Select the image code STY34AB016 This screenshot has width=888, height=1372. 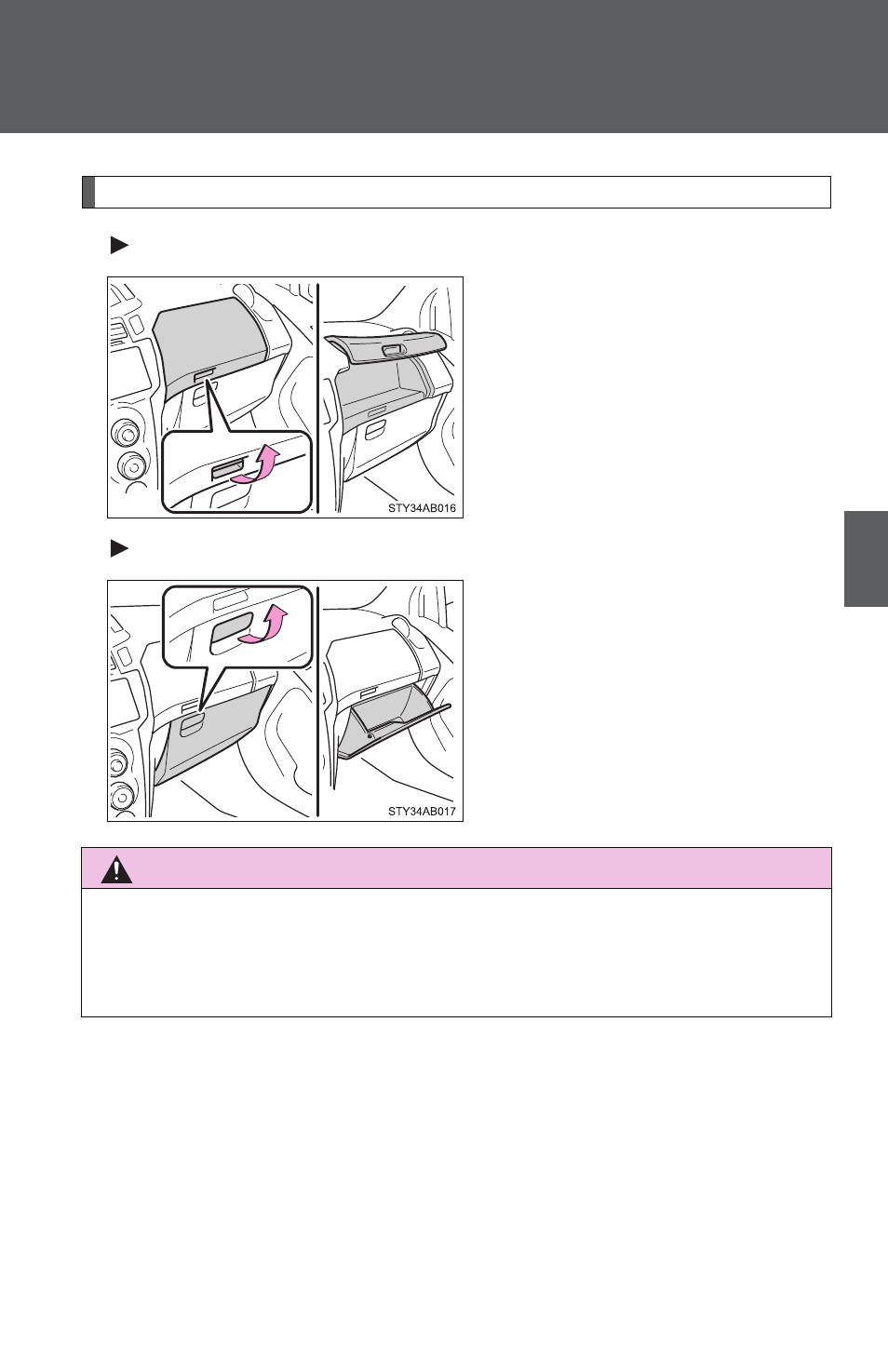pos(422,508)
